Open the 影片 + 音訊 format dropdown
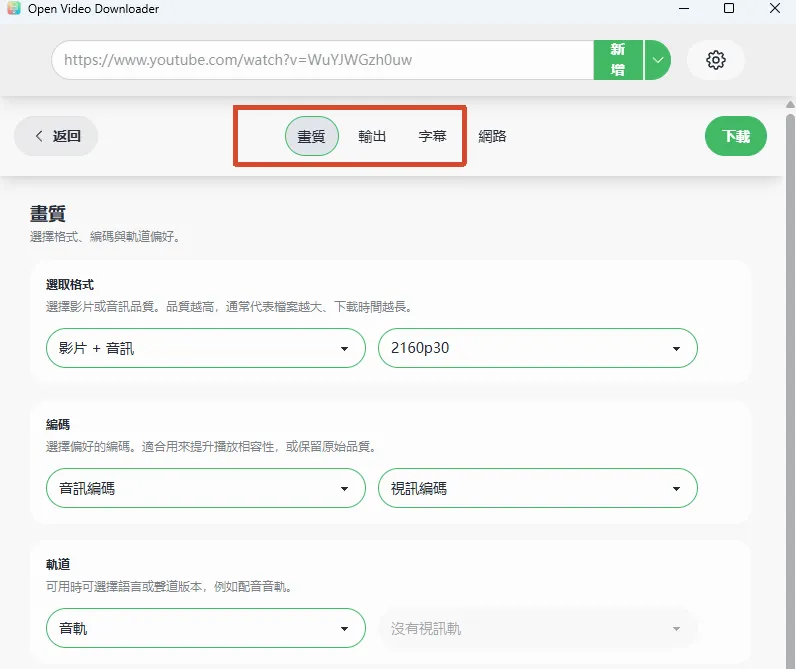The image size is (796, 669). 206,348
